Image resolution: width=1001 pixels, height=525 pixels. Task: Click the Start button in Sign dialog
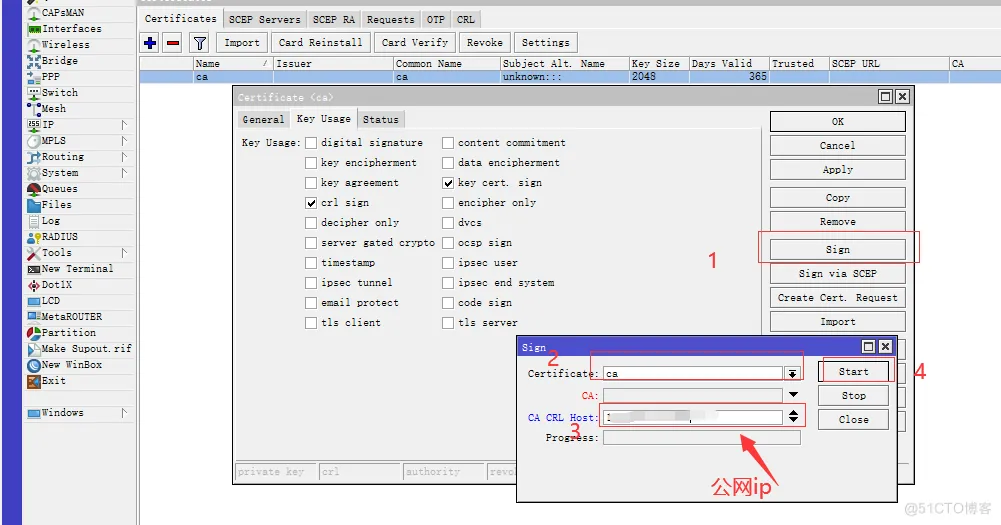(853, 372)
